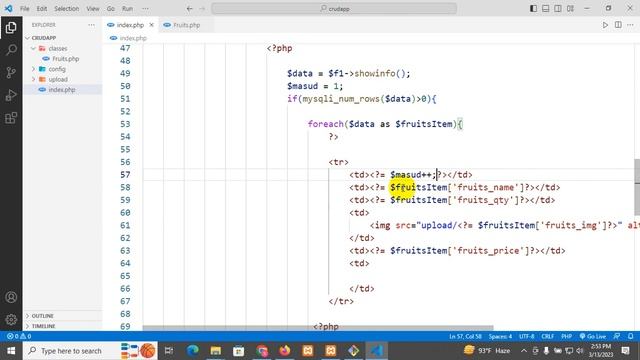Click the vertical scrollbar thumb in editor
This screenshot has width=640, height=360.
pyautogui.click(x=637, y=187)
